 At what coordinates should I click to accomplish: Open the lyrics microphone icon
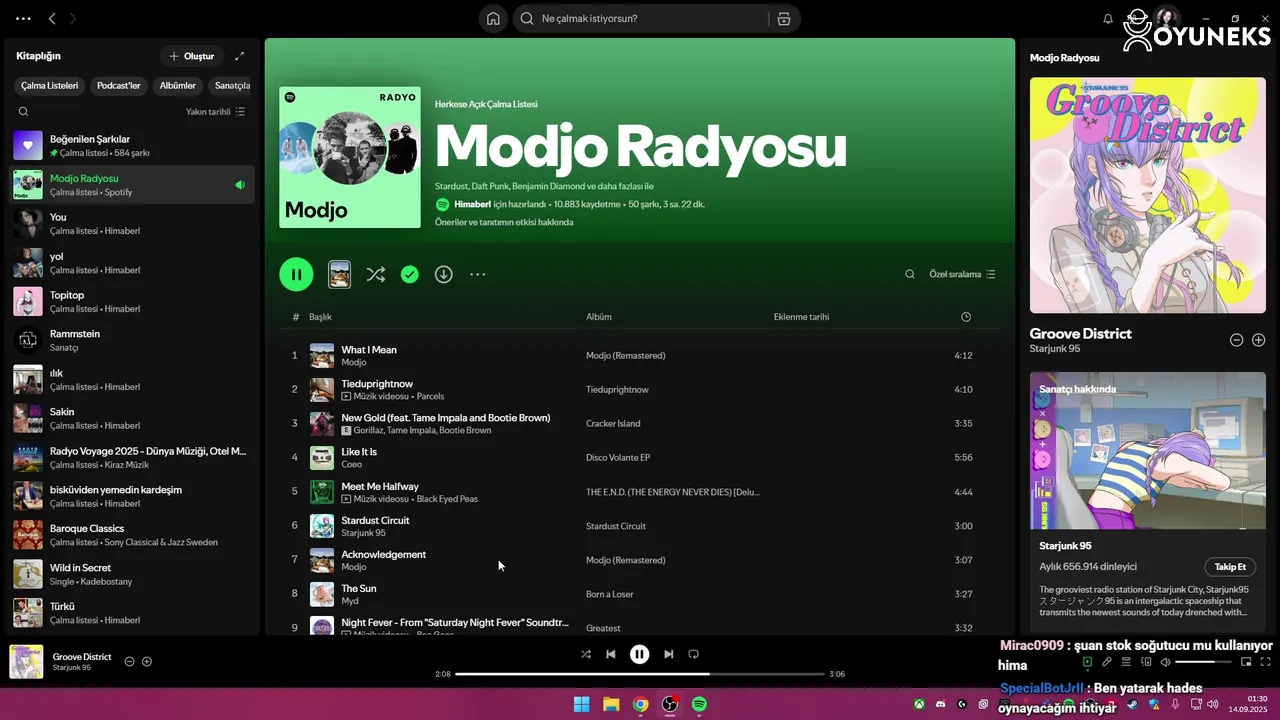tap(1107, 662)
